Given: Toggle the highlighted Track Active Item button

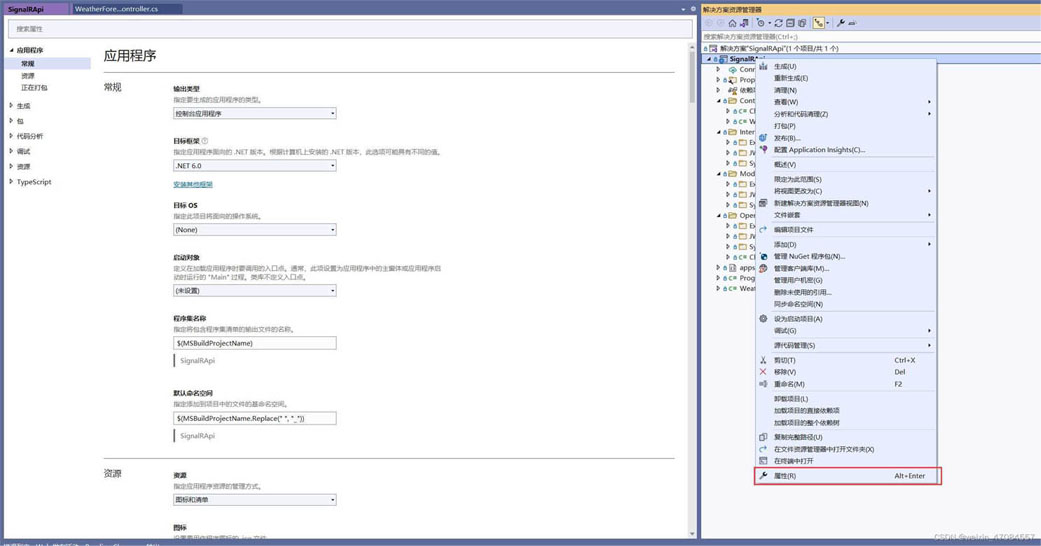Looking at the screenshot, I should coord(819,23).
